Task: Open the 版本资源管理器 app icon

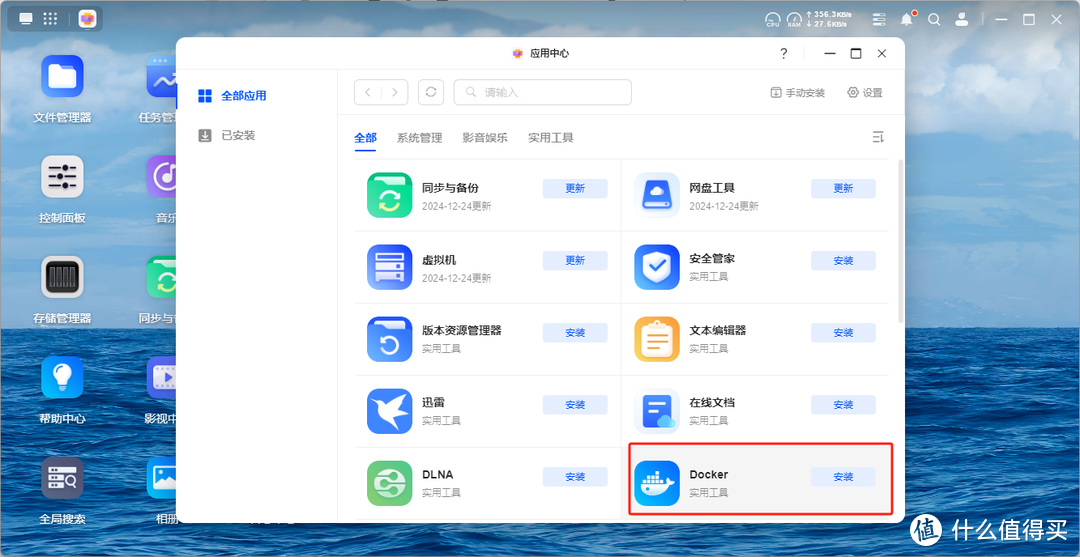Action: pos(389,339)
